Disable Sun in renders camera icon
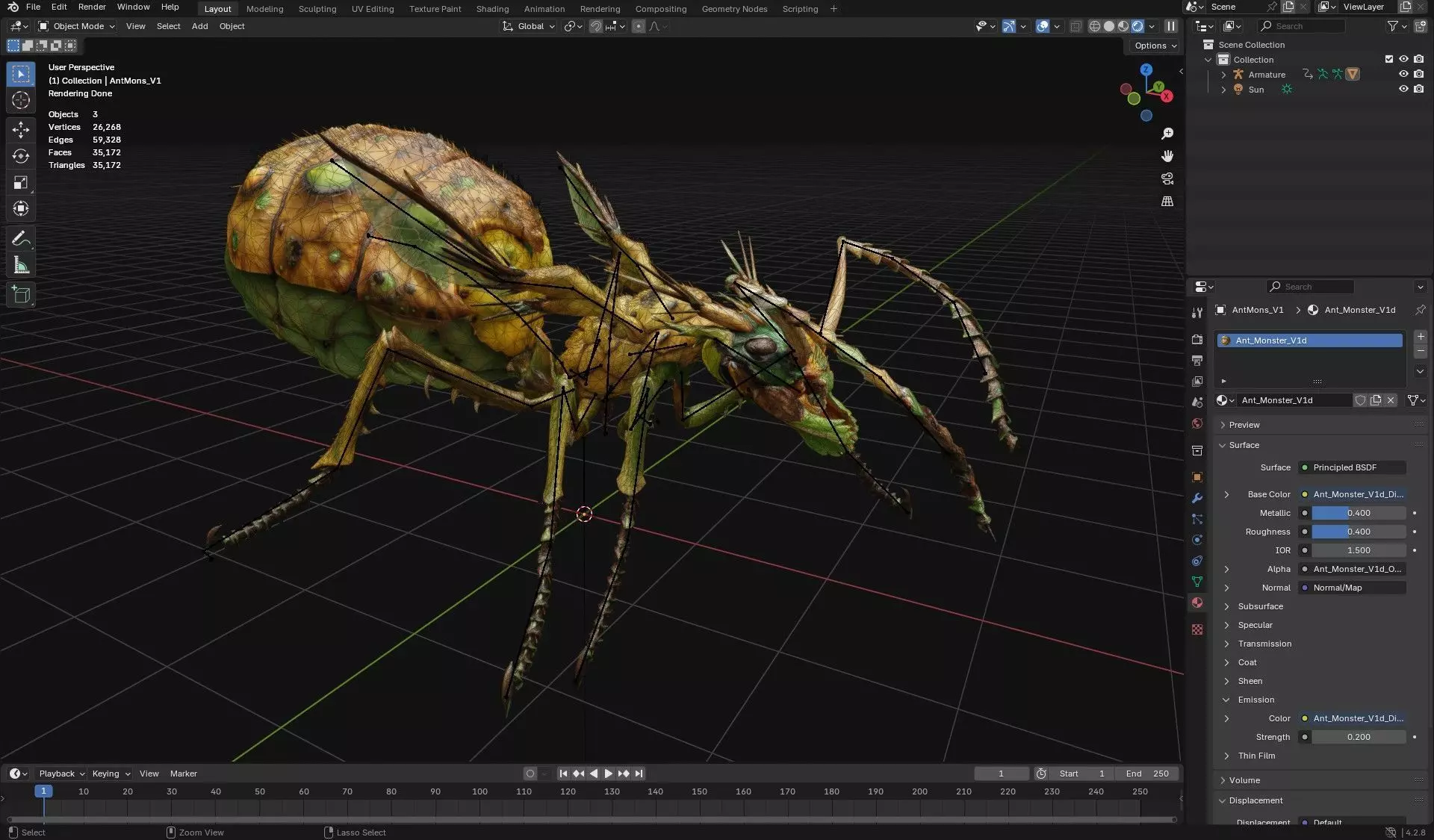The image size is (1434, 840). [x=1418, y=89]
